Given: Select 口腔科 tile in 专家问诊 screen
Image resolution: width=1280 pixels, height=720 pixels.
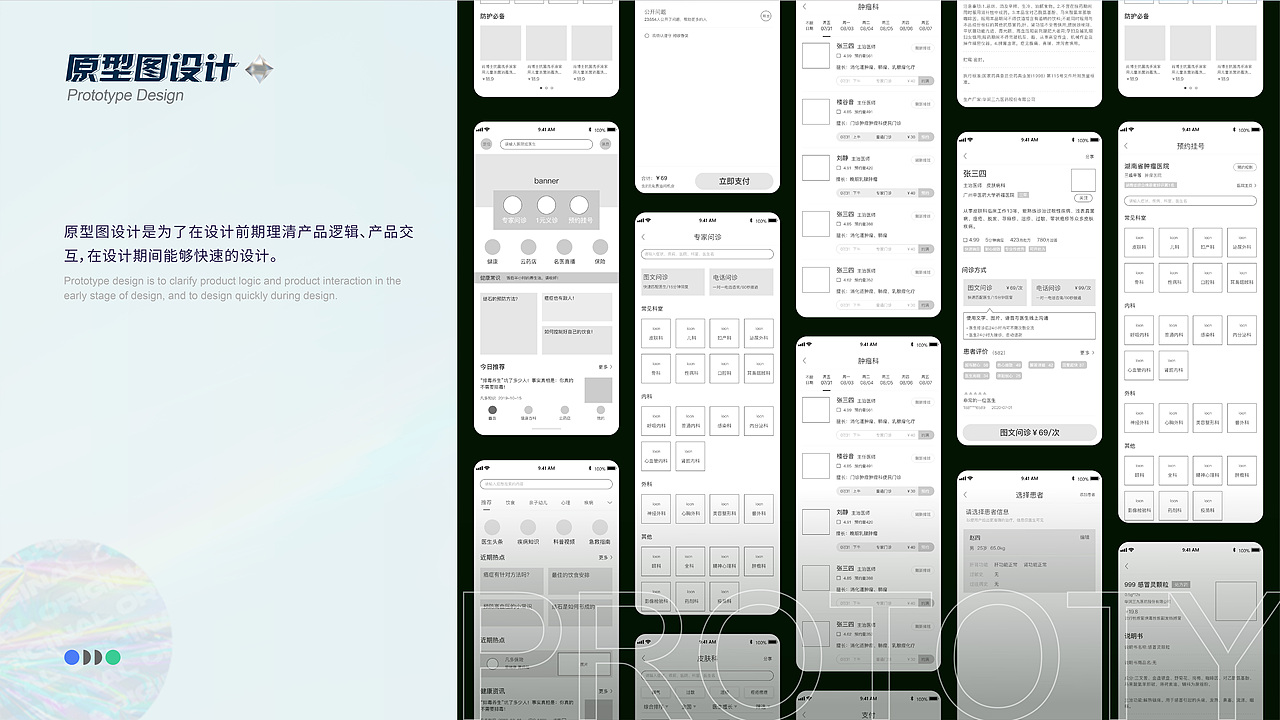Looking at the screenshot, I should coord(724,367).
